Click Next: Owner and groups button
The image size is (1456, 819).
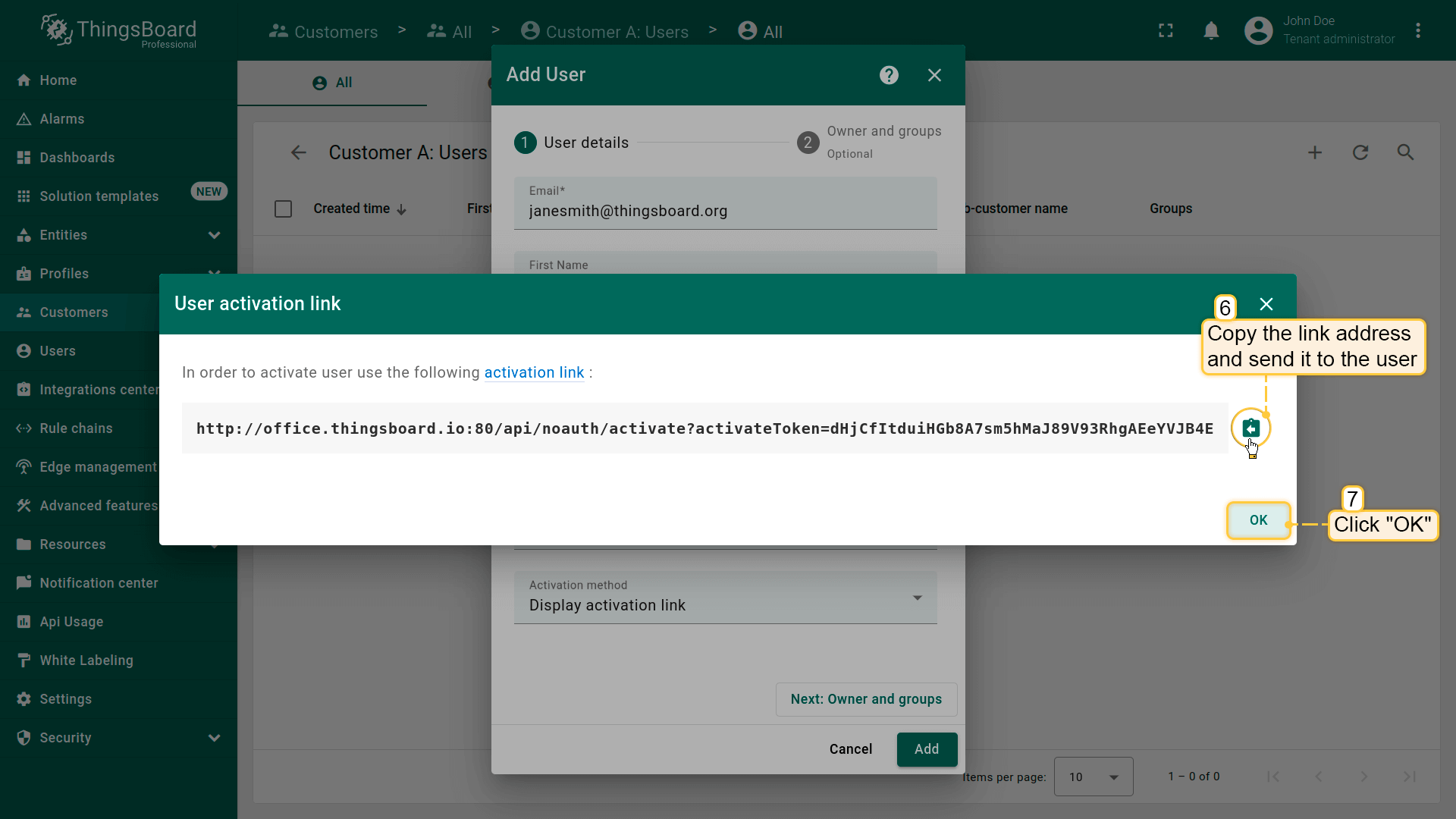tap(866, 699)
